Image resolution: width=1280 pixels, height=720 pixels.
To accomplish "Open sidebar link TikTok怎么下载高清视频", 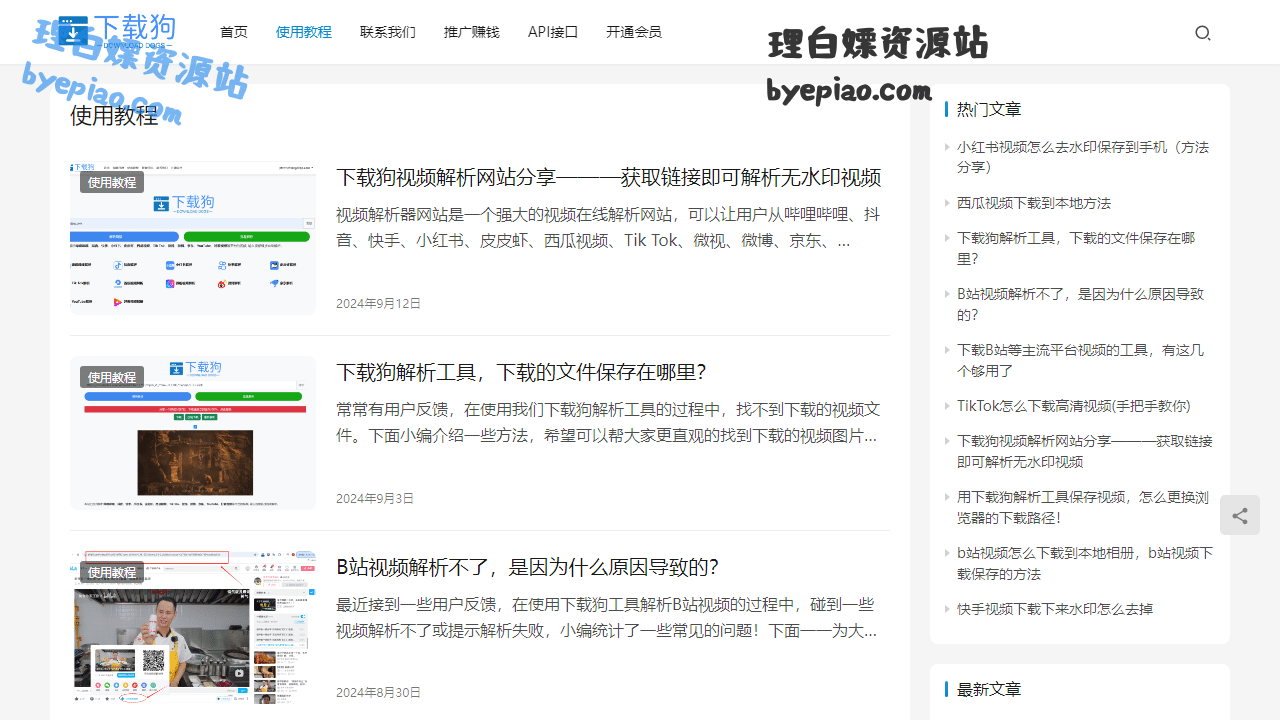I will coord(1074,406).
